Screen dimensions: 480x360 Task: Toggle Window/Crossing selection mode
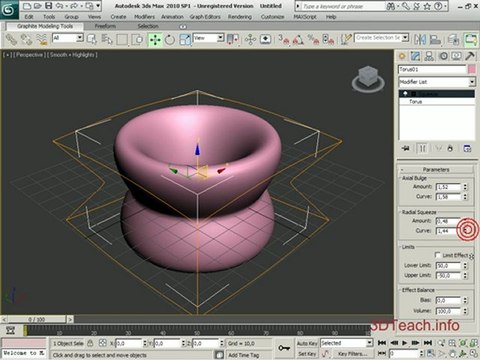click(x=137, y=40)
